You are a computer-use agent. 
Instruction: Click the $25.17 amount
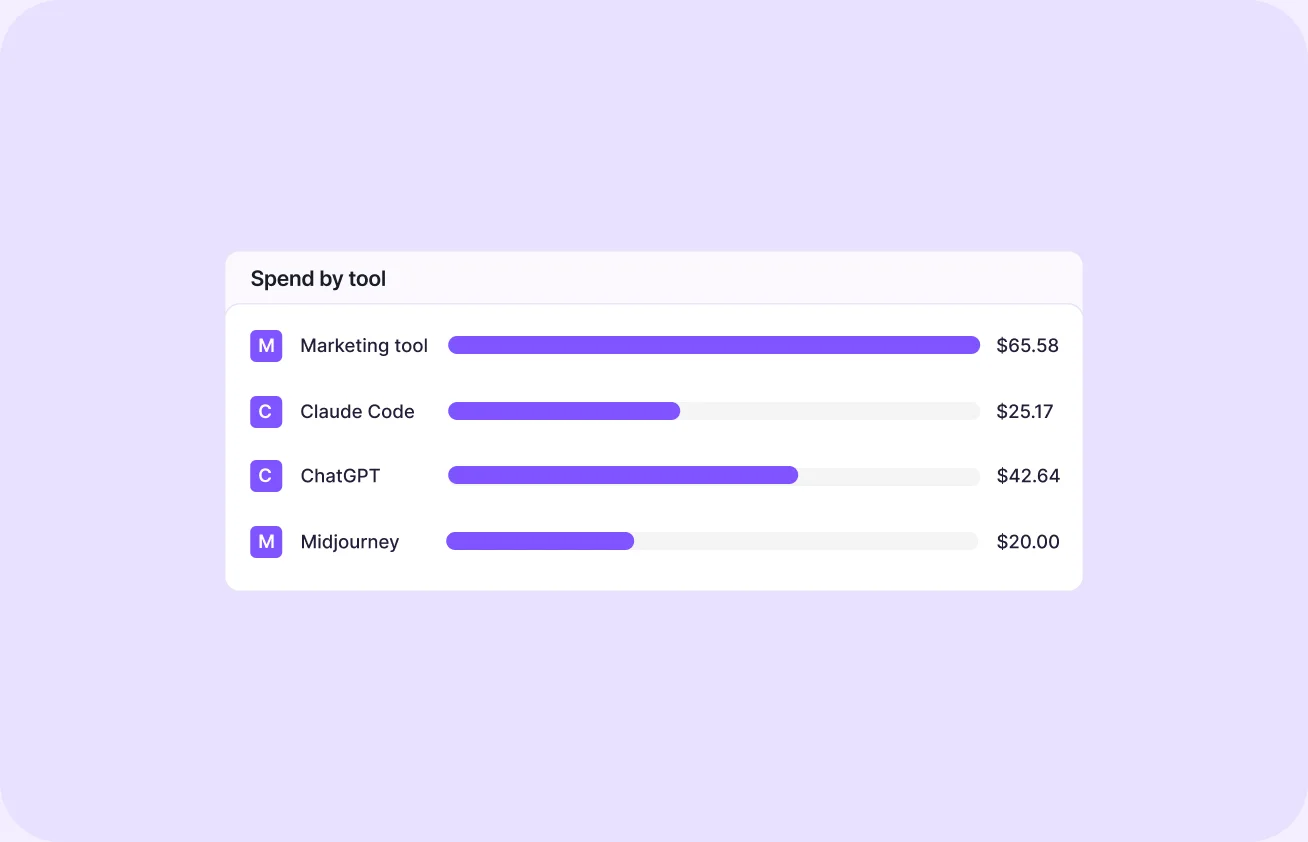(1025, 412)
